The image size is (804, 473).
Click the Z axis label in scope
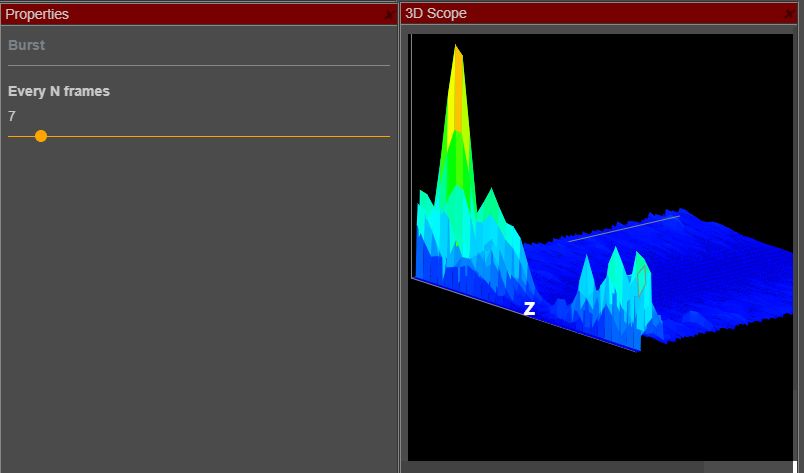[529, 308]
